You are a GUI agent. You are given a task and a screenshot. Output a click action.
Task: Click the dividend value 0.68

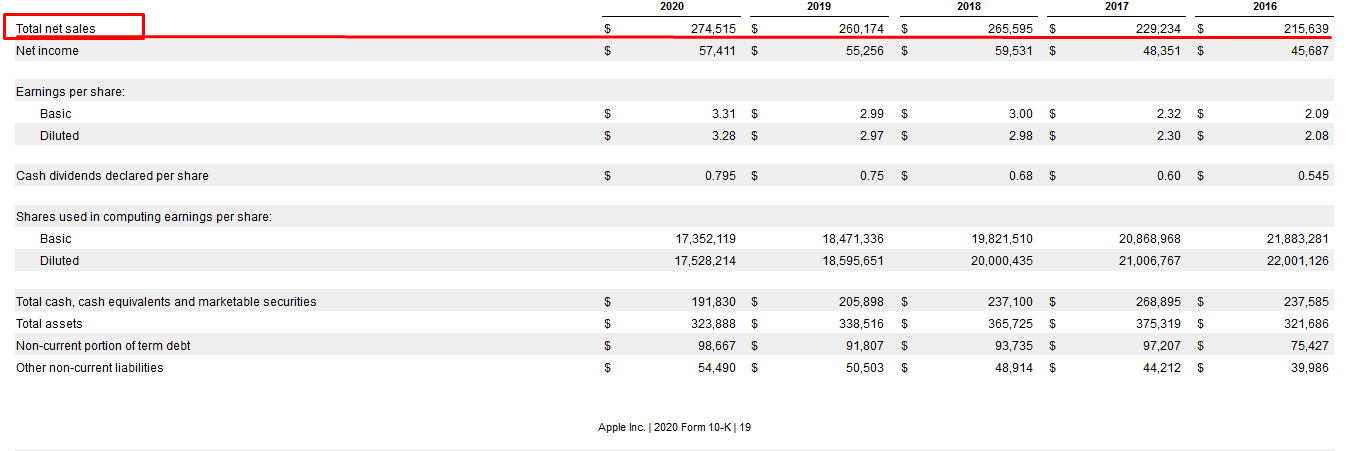coord(1021,176)
